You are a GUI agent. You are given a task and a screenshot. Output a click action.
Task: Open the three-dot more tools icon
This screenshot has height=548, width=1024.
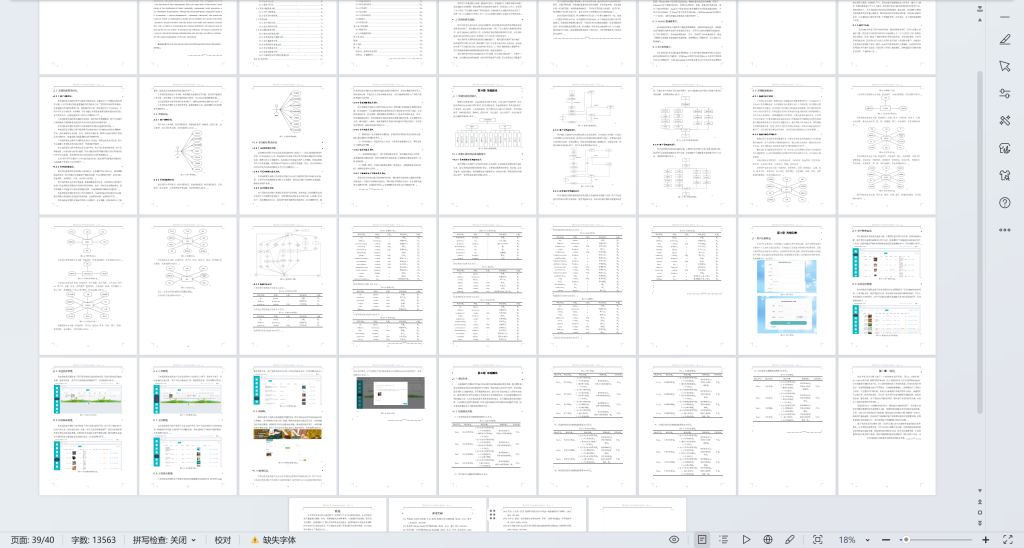1004,230
